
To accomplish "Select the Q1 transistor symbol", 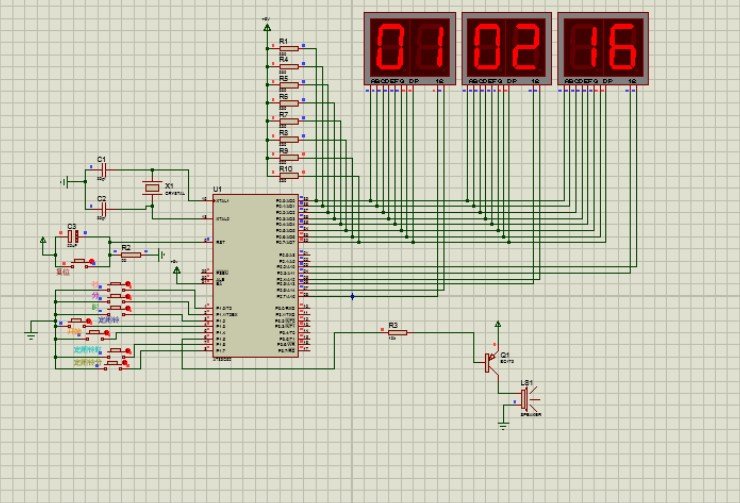I will click(490, 361).
